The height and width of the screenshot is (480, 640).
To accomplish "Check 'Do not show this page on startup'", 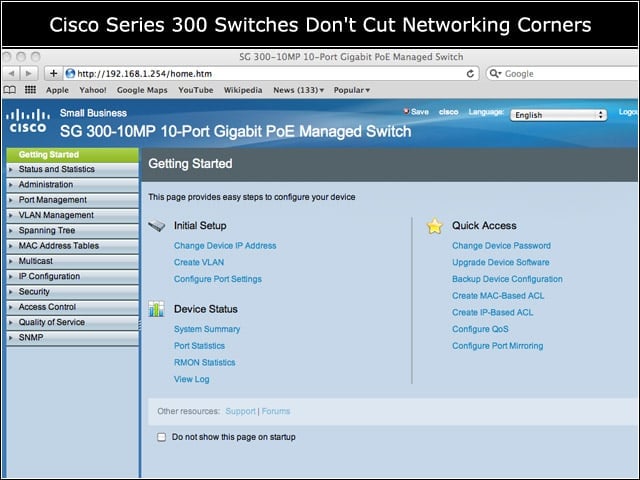I will click(162, 437).
